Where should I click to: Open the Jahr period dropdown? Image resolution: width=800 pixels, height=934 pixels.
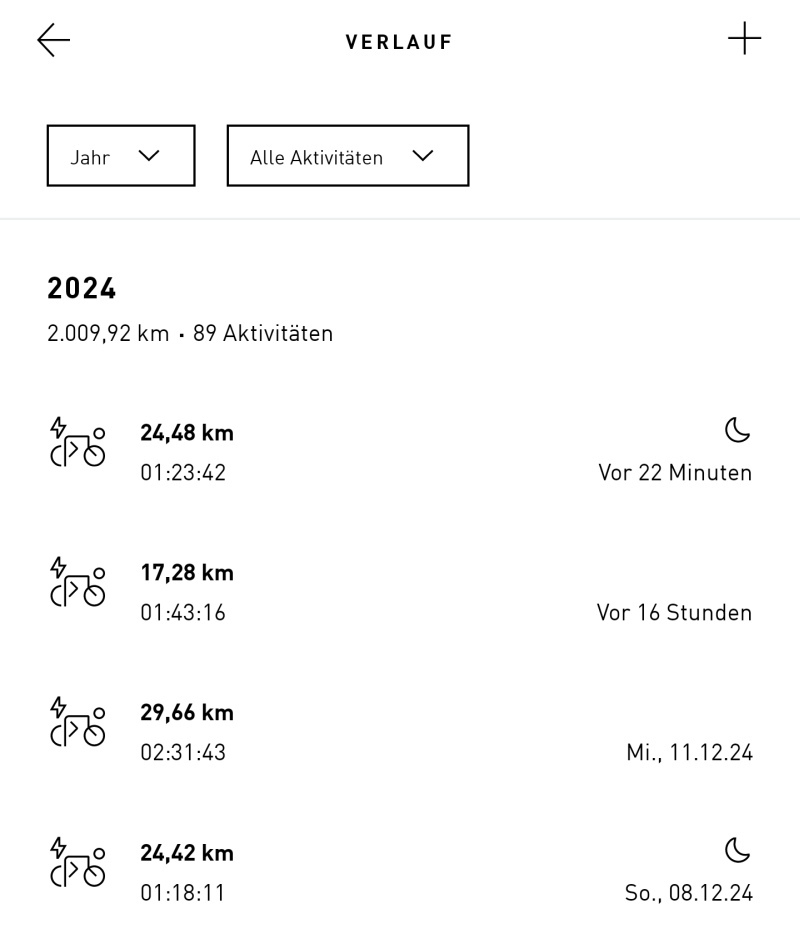click(121, 156)
